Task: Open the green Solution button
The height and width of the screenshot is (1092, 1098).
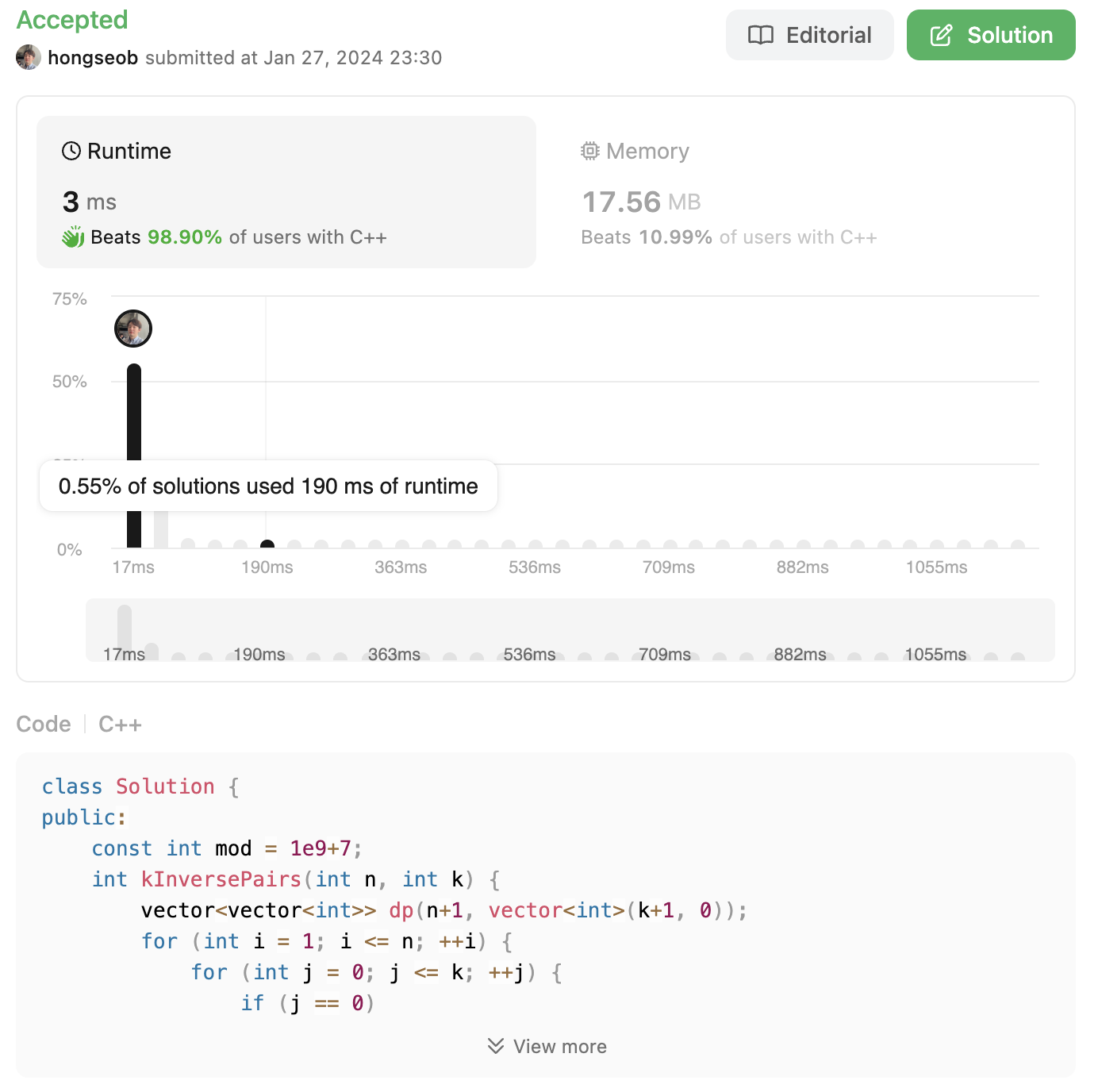Action: (x=991, y=35)
